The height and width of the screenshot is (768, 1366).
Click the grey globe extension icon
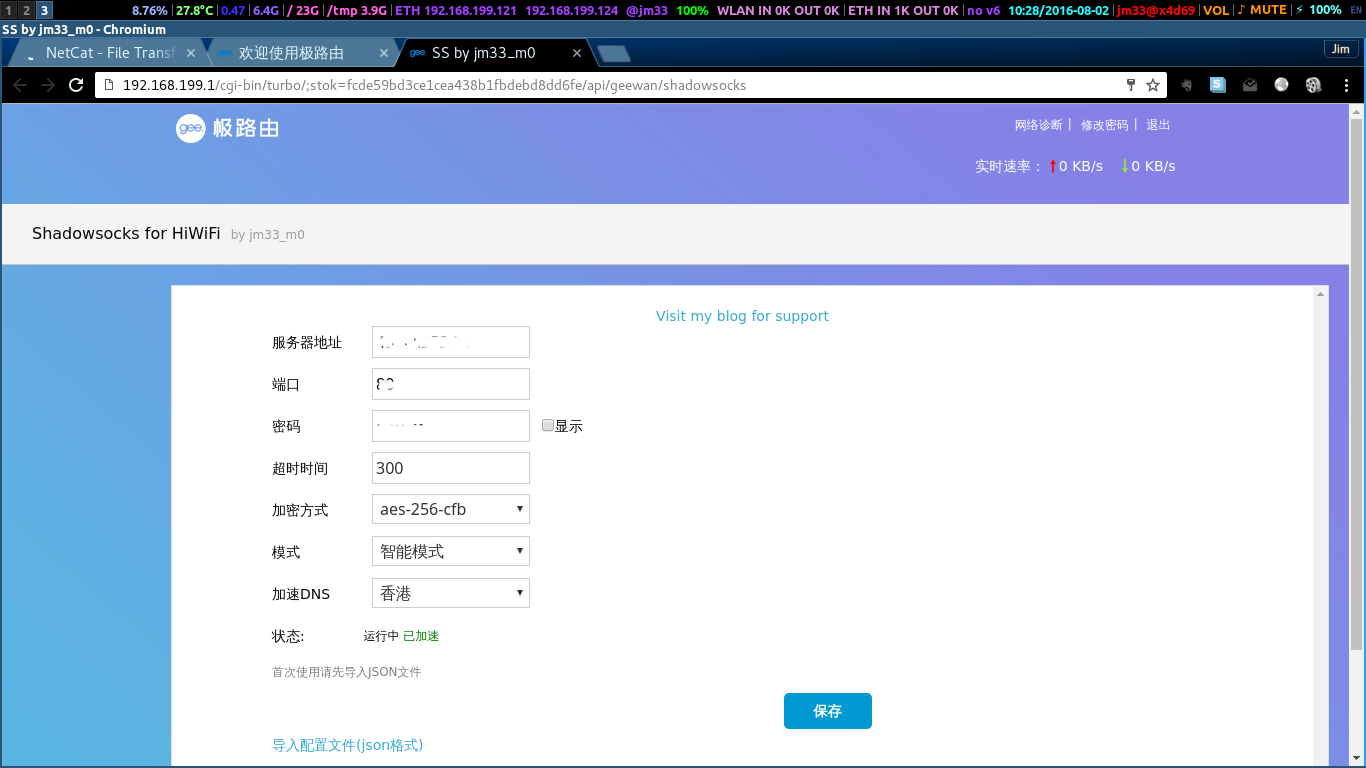[x=1281, y=85]
